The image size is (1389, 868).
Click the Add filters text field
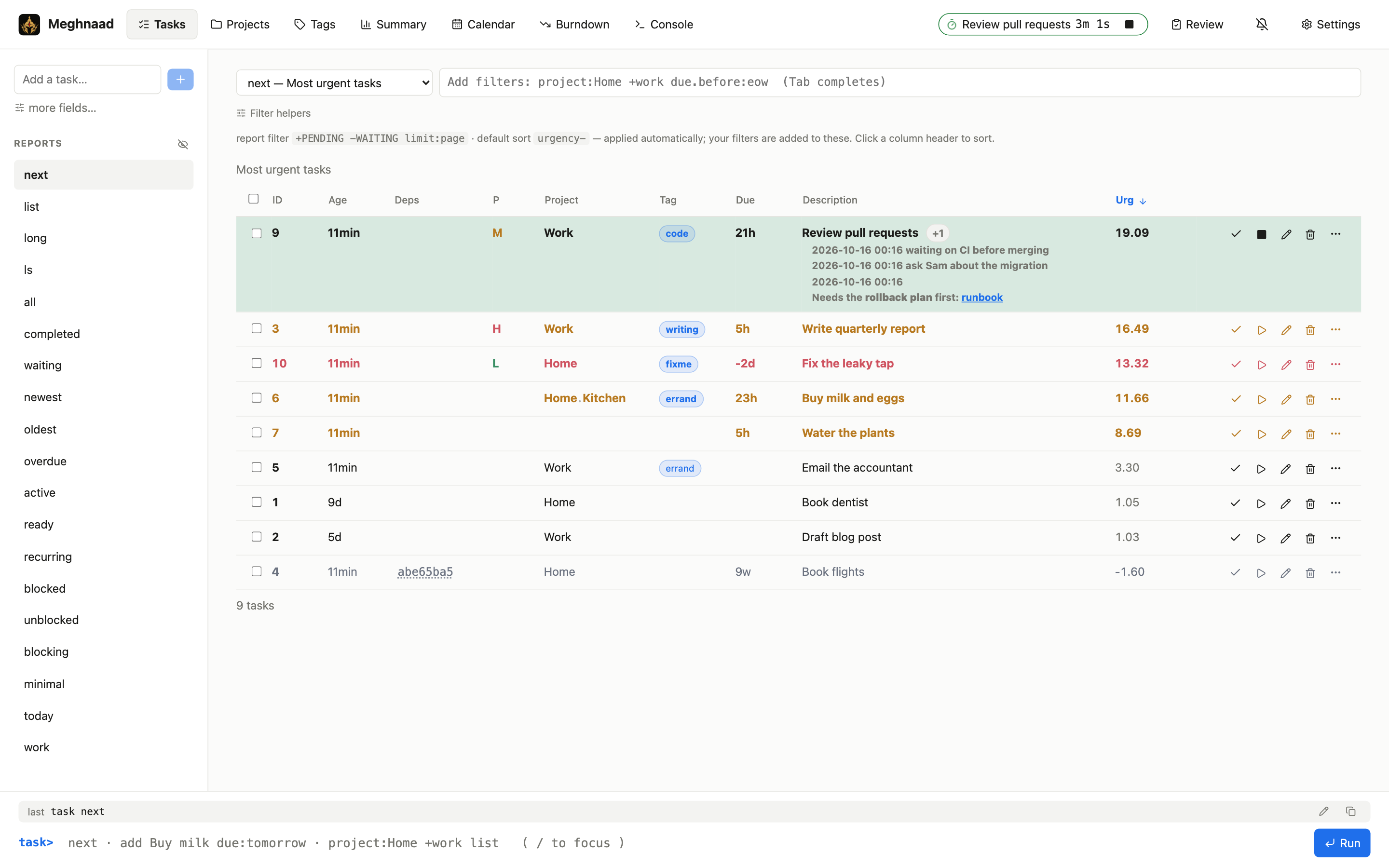(x=899, y=82)
